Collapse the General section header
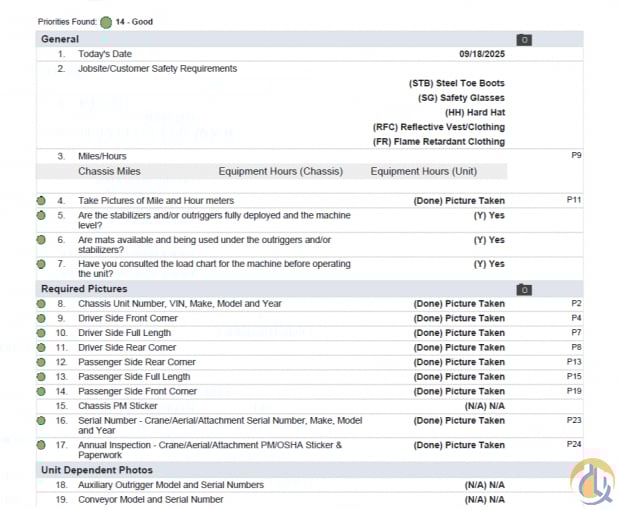The height and width of the screenshot is (510, 620). (60, 39)
